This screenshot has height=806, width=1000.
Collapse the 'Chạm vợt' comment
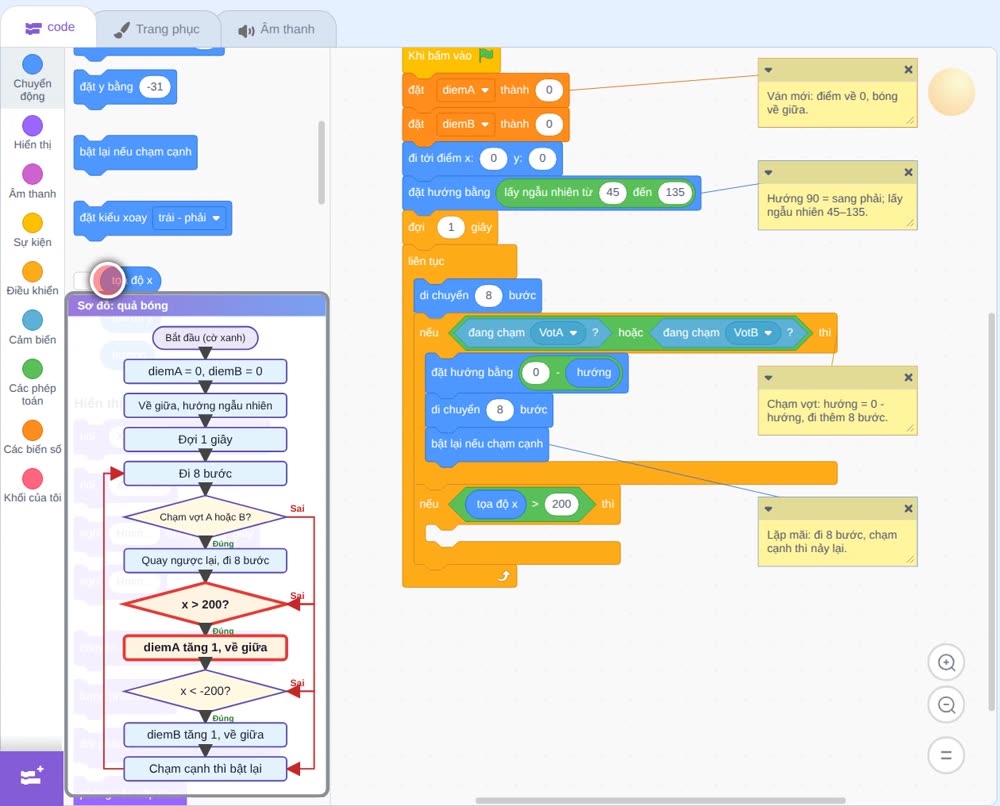pos(768,377)
